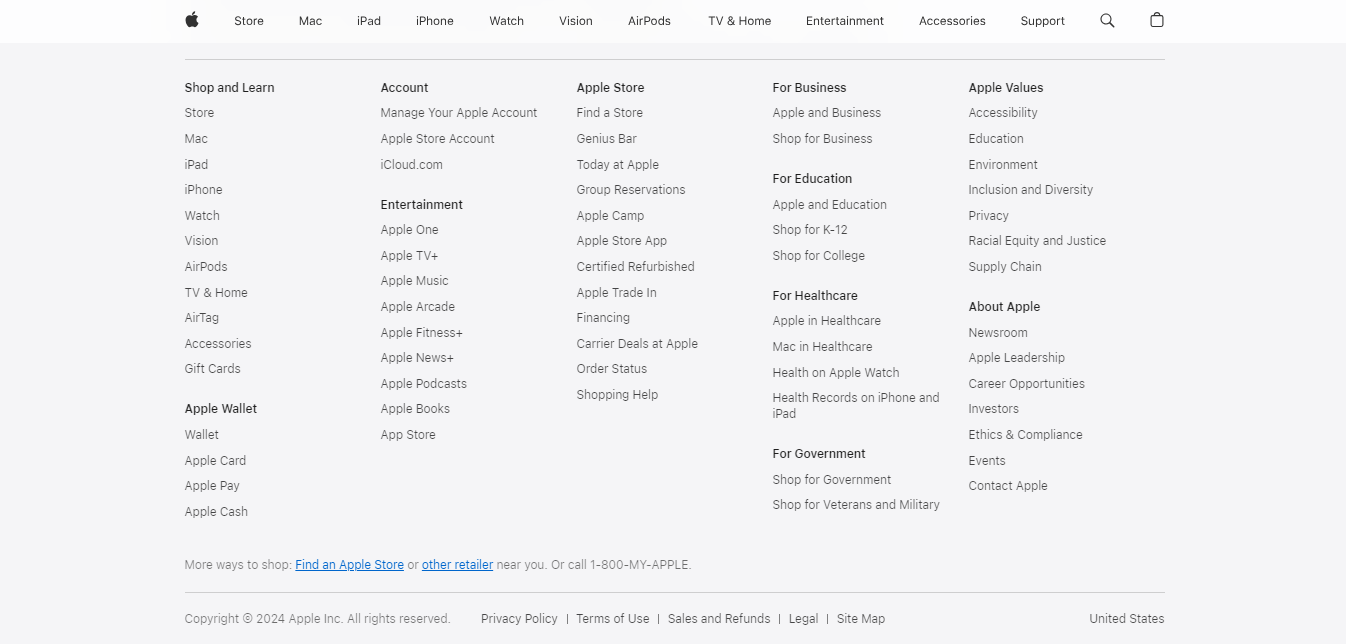The width and height of the screenshot is (1346, 644).
Task: Open the Health on Apple Watch link
Action: pyautogui.click(x=836, y=373)
